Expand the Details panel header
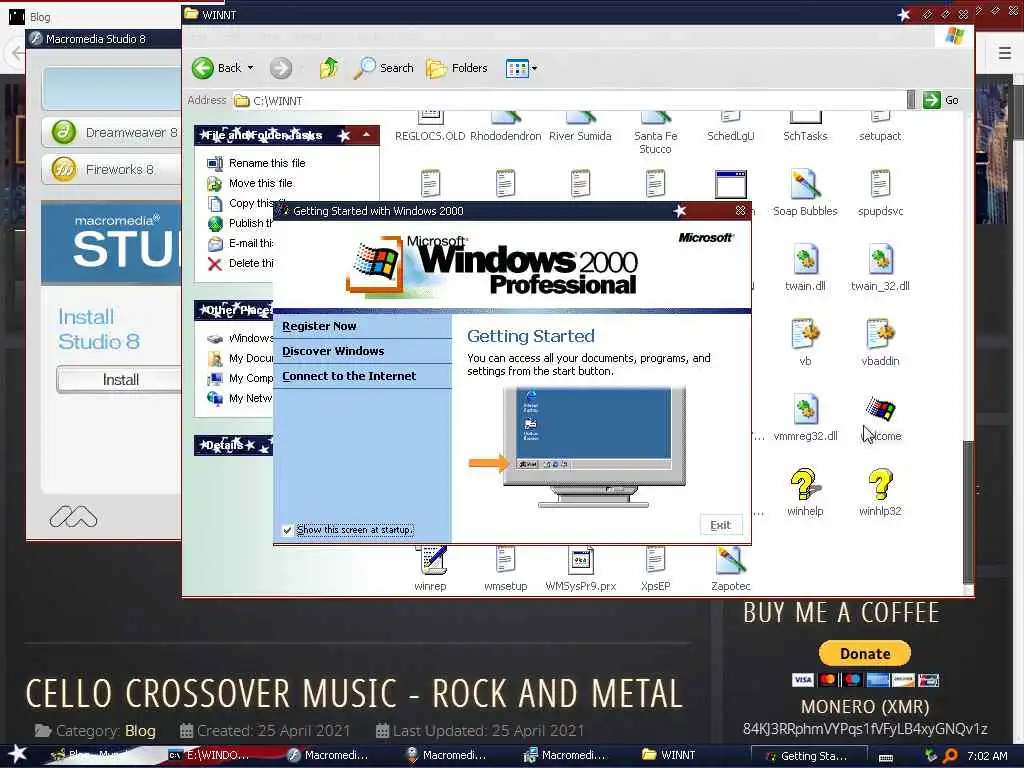 [x=233, y=445]
